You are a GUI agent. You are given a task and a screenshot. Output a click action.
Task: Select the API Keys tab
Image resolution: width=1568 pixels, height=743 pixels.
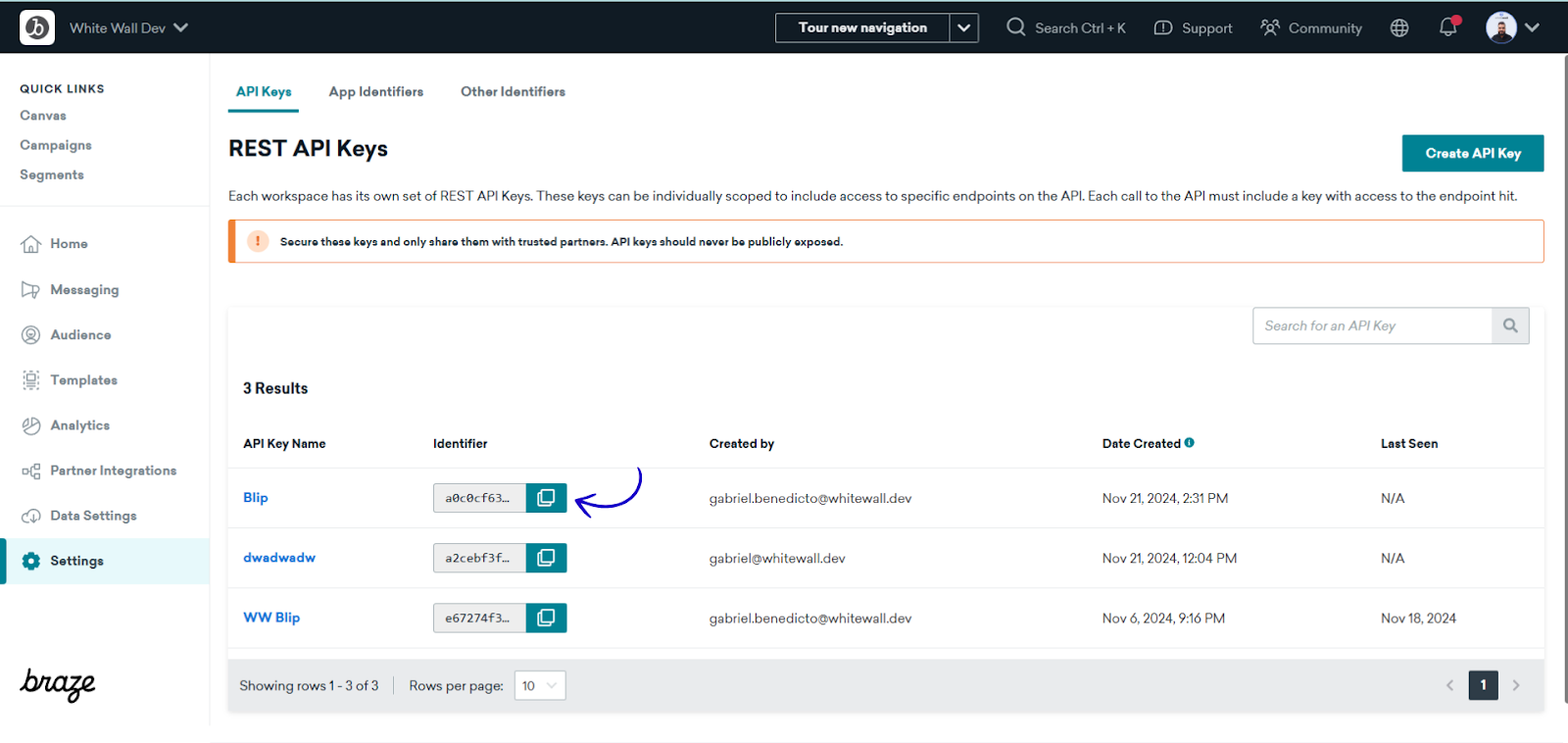[x=264, y=91]
